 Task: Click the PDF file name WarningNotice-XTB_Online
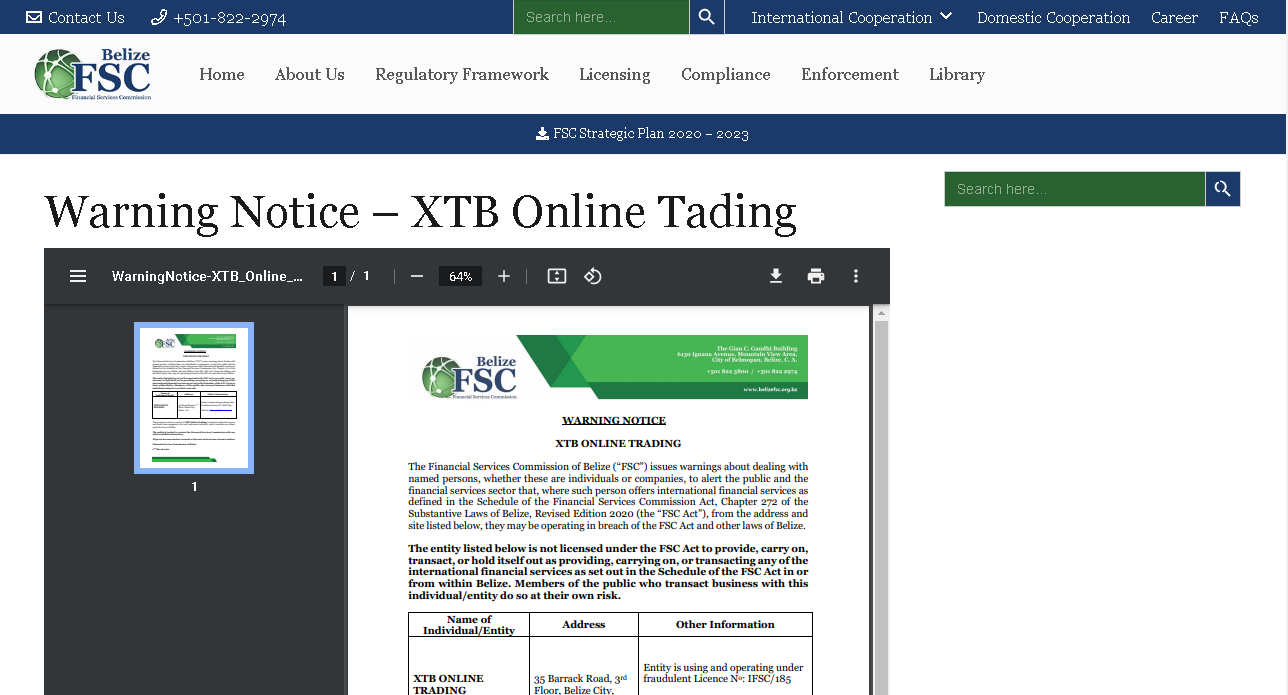tap(207, 276)
